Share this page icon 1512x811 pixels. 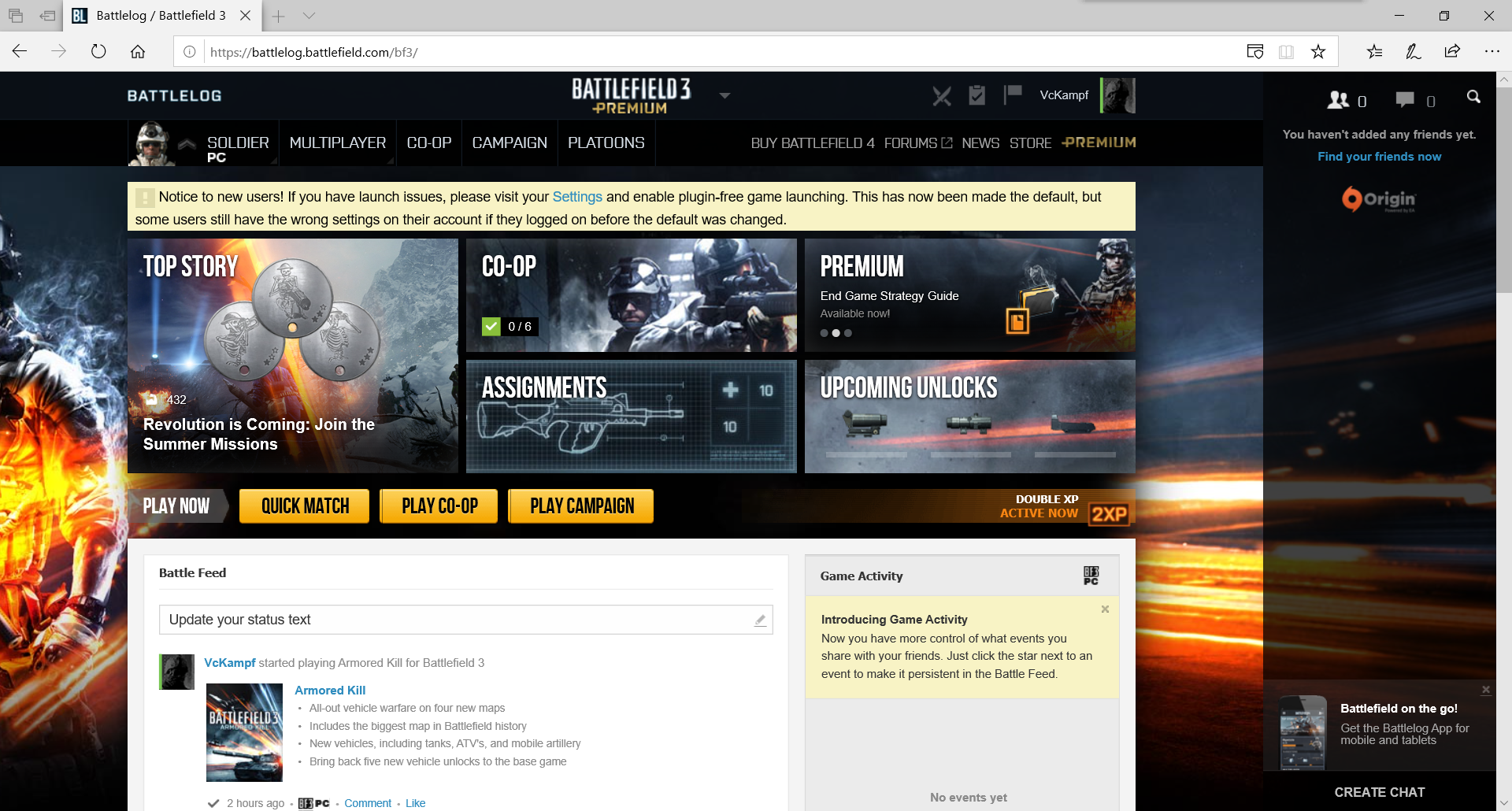point(1452,52)
